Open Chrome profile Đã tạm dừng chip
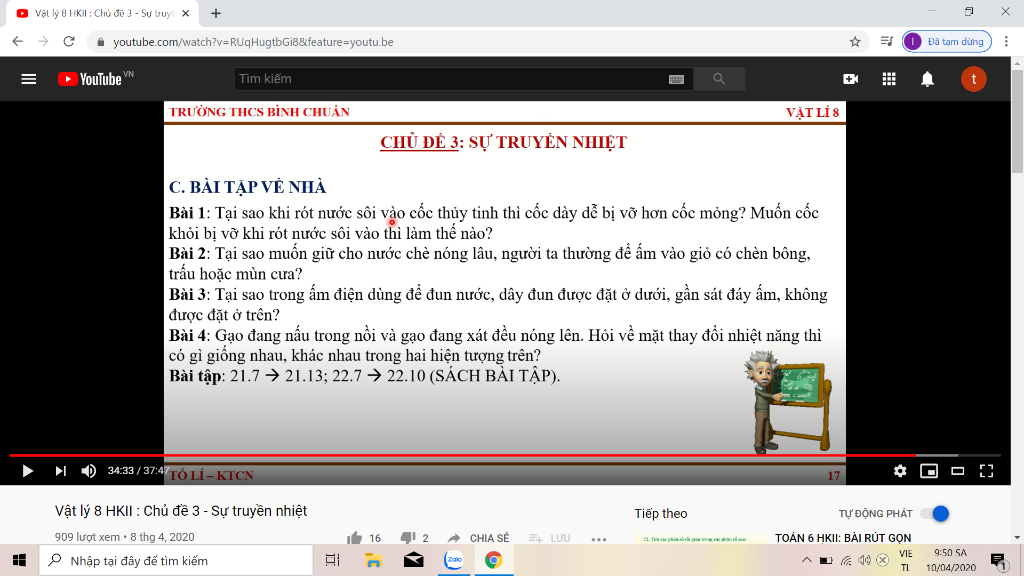The height and width of the screenshot is (576, 1024). 946,42
